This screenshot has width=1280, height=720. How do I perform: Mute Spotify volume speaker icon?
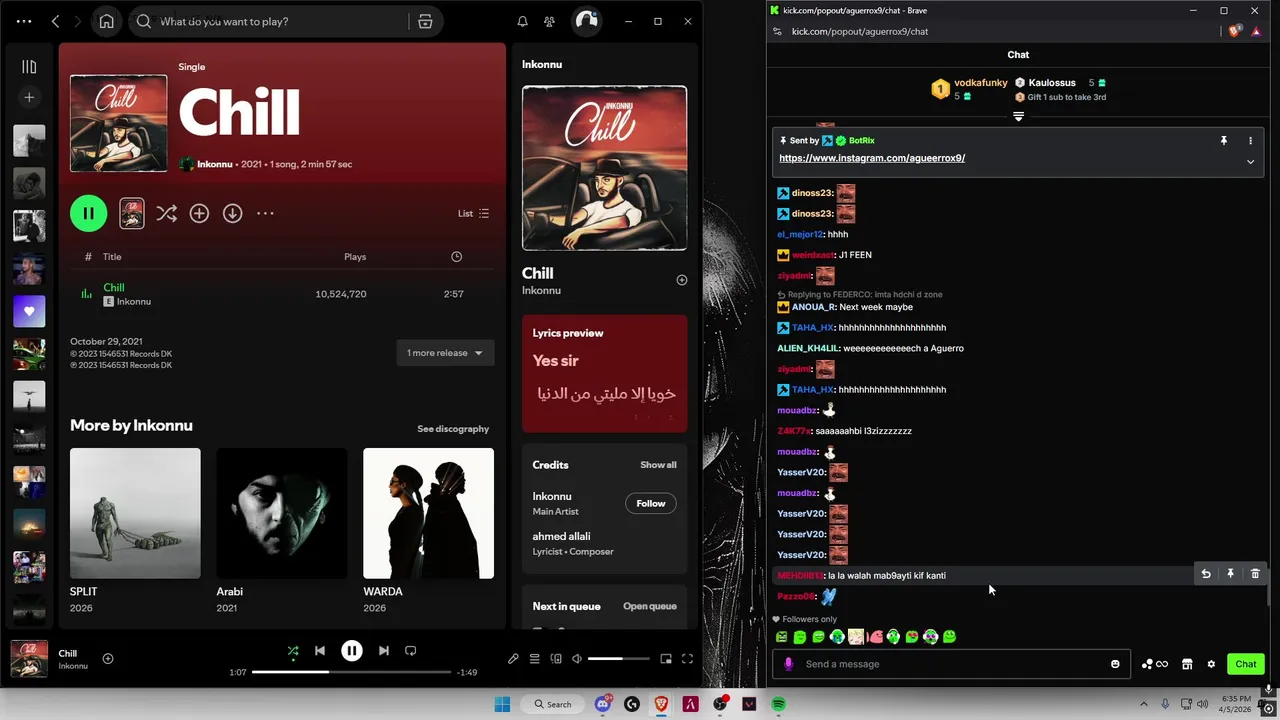(x=577, y=659)
